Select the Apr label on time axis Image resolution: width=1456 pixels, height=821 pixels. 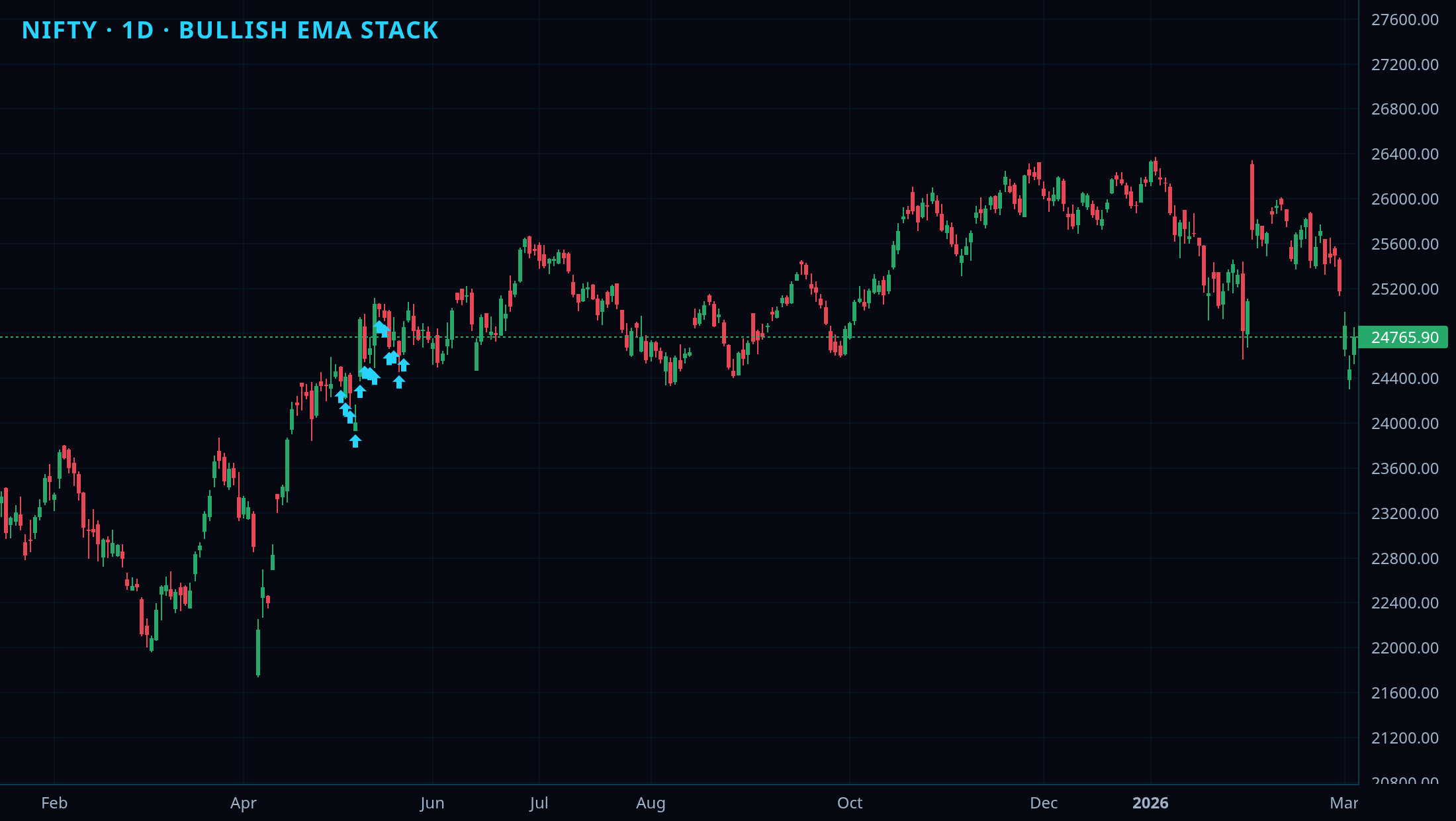point(244,803)
